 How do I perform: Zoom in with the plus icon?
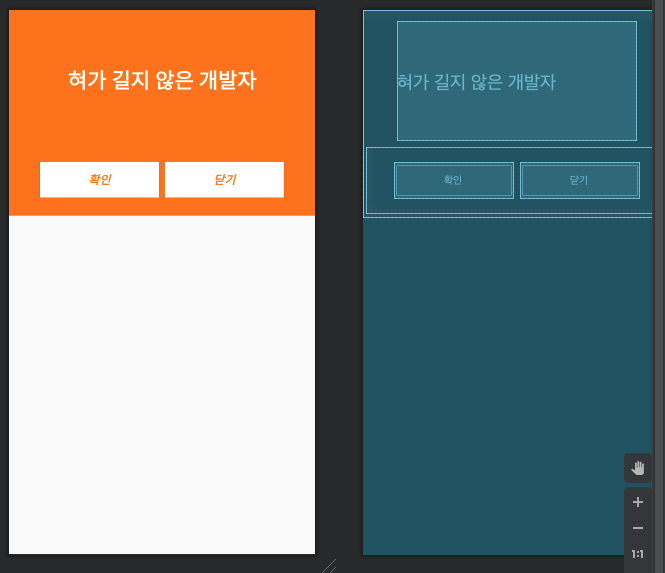637,502
